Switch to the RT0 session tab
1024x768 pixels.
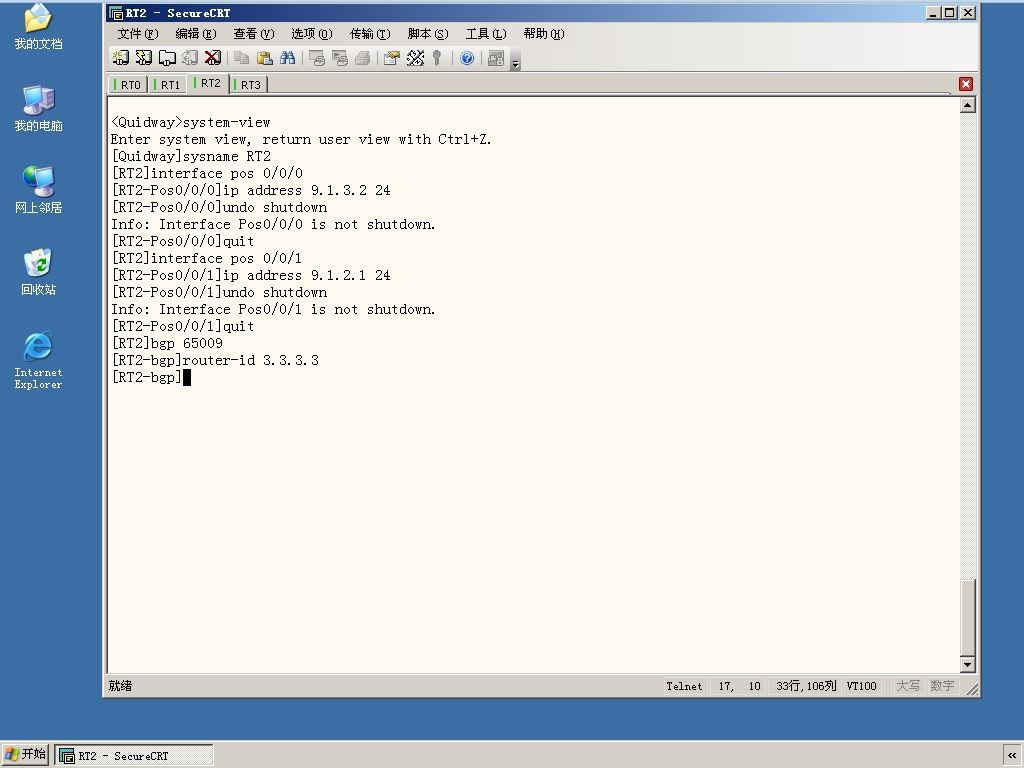tap(128, 85)
